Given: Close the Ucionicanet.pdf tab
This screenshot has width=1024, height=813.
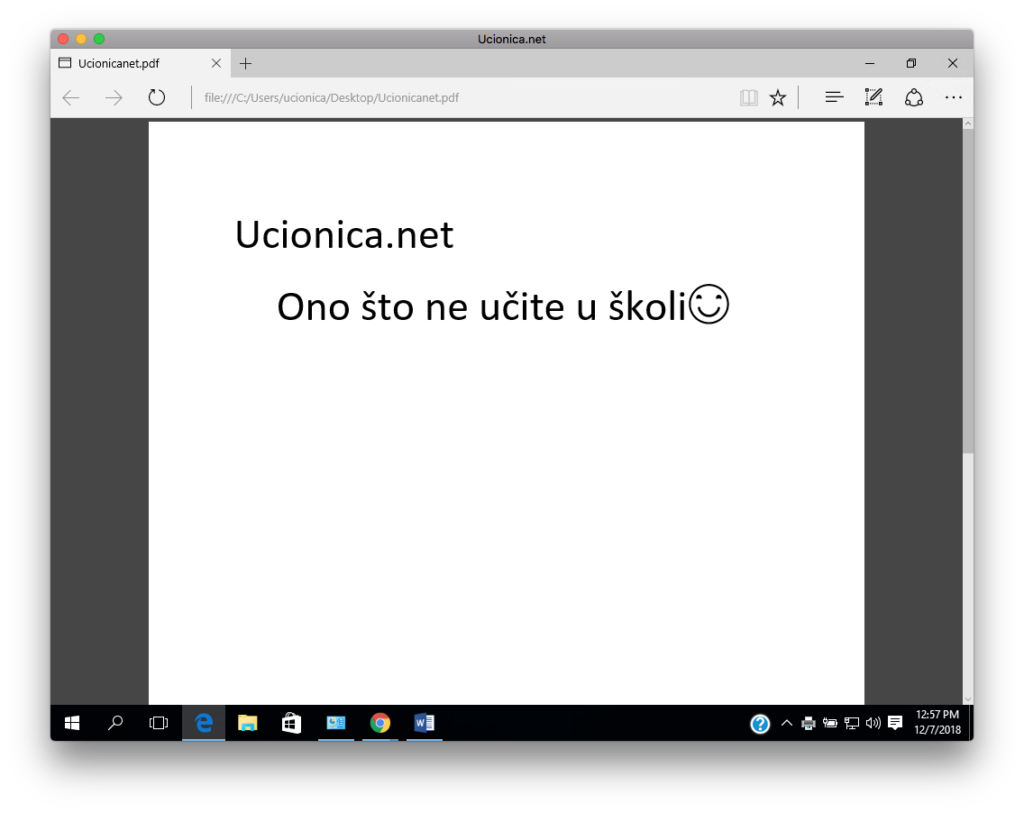Looking at the screenshot, I should (216, 63).
